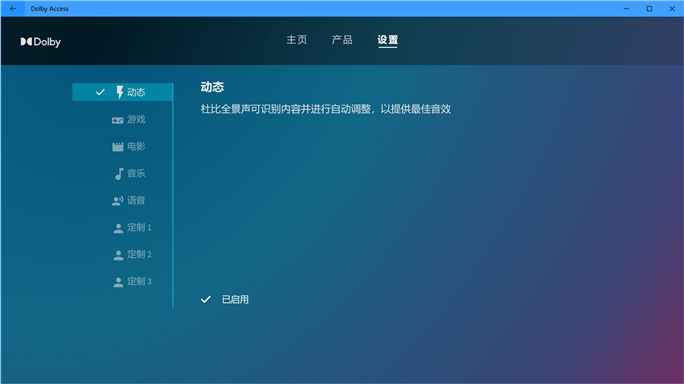Viewport: 684px width, 384px height.
Task: Pick the 音乐 profile label
Action: (x=136, y=173)
